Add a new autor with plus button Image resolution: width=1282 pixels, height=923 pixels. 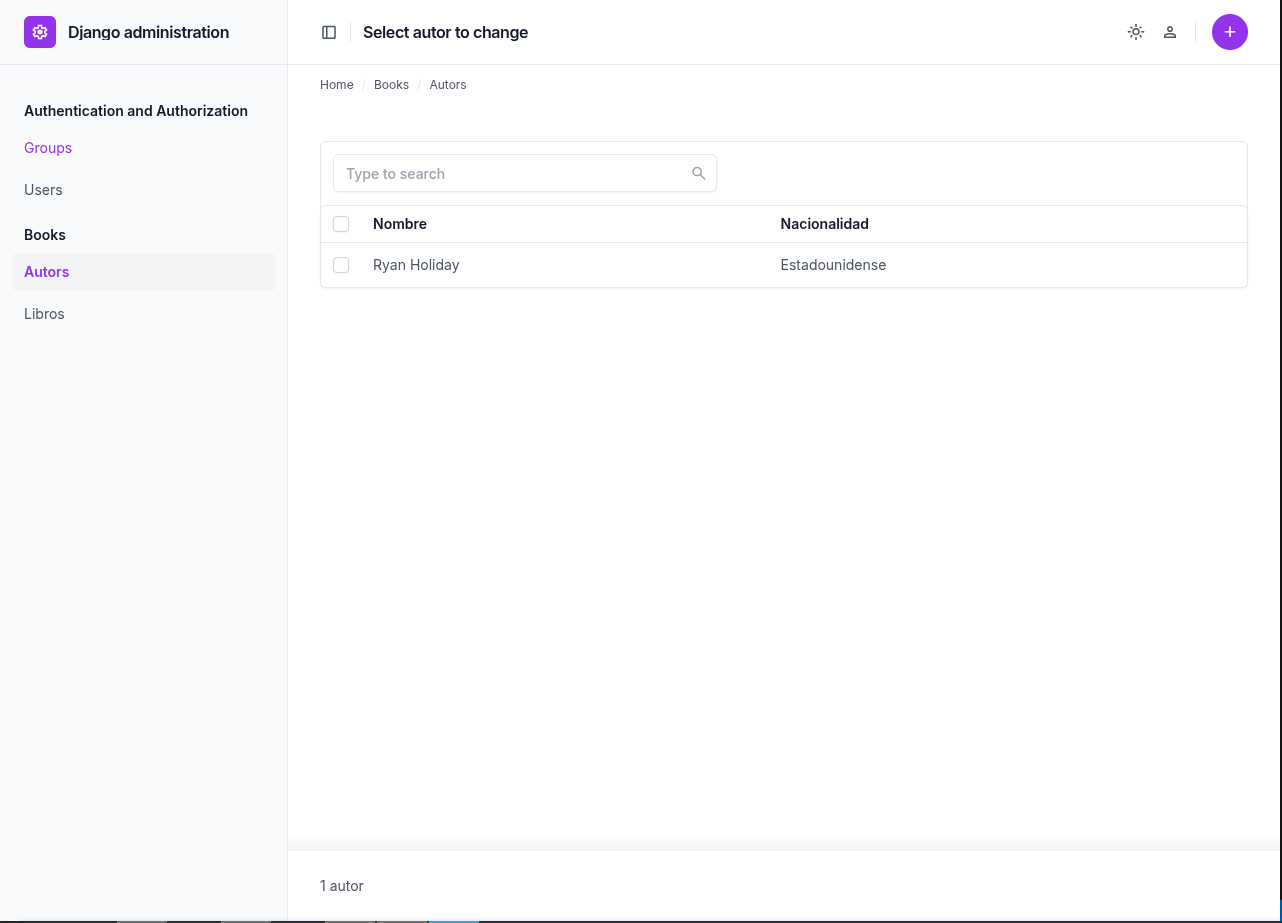click(x=1230, y=32)
